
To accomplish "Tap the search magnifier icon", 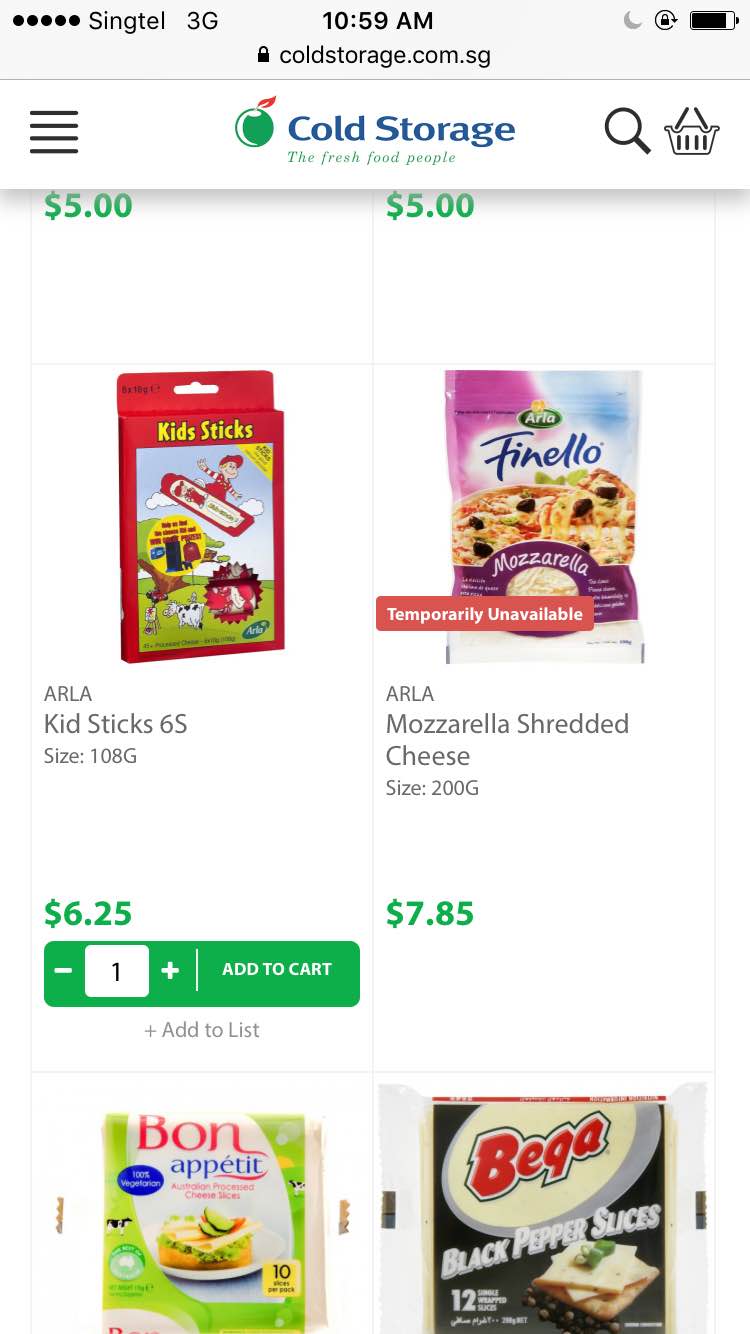I will 627,131.
